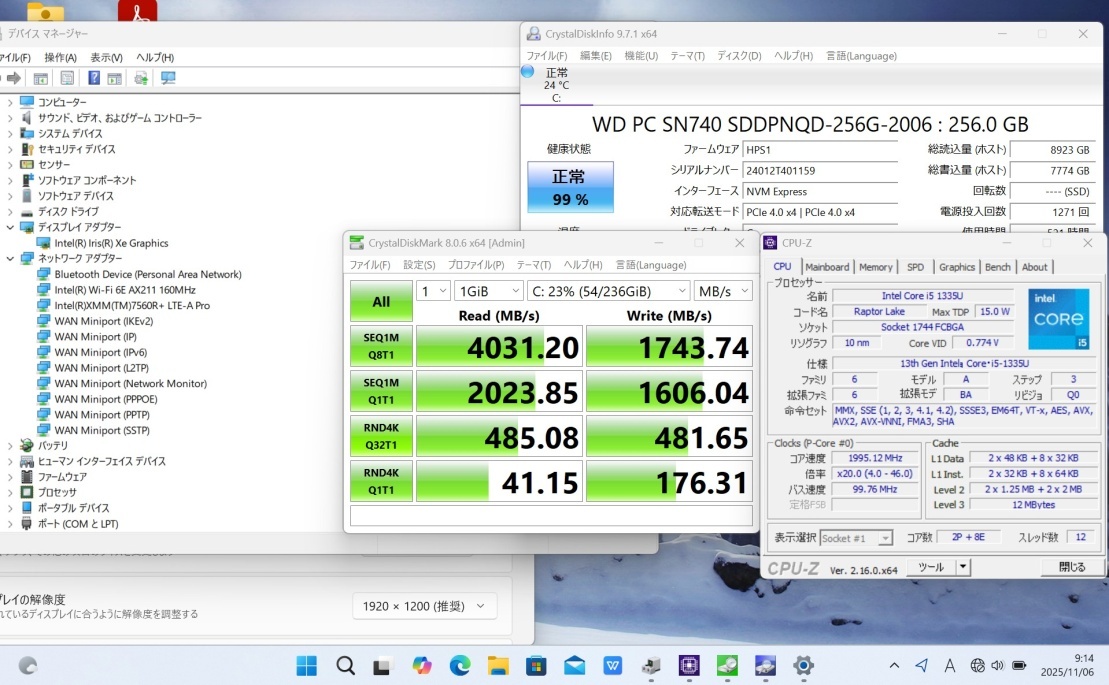Open the 1920 × 1200 resolution dropdown

(424, 606)
